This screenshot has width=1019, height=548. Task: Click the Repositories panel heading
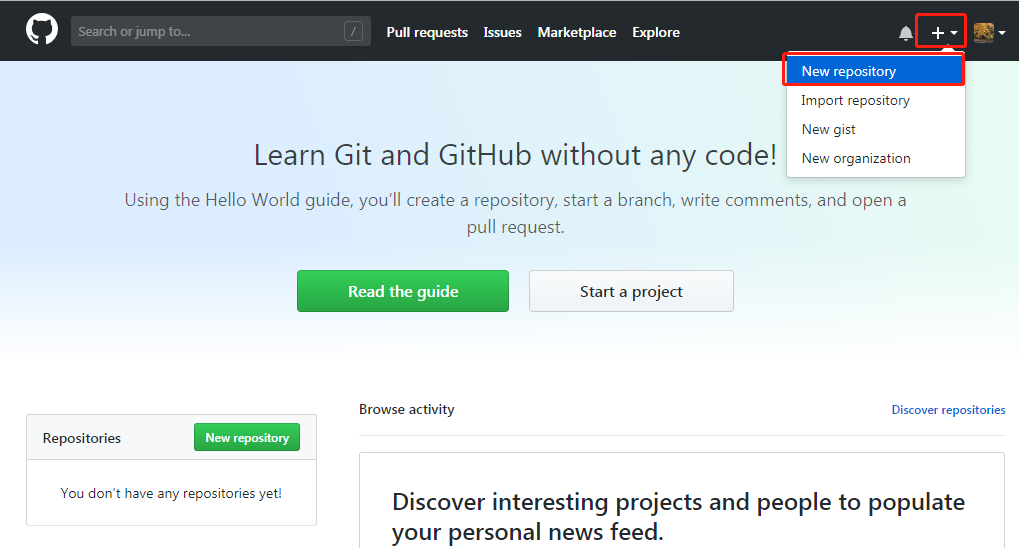(82, 438)
